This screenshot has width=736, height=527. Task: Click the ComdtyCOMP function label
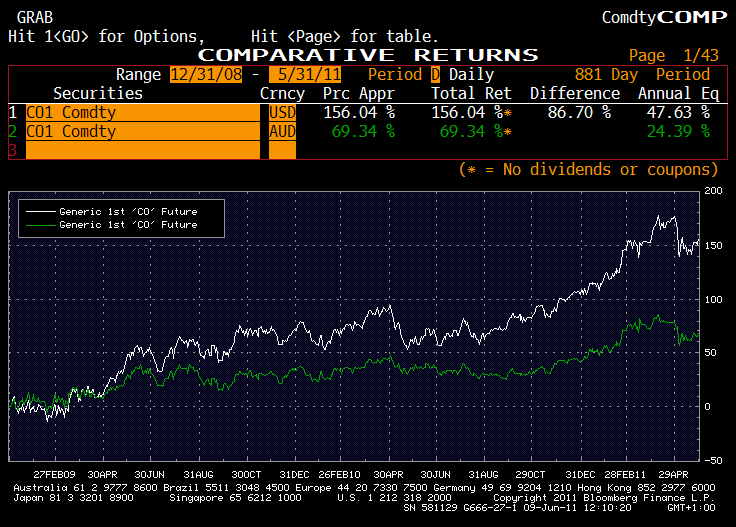665,17
